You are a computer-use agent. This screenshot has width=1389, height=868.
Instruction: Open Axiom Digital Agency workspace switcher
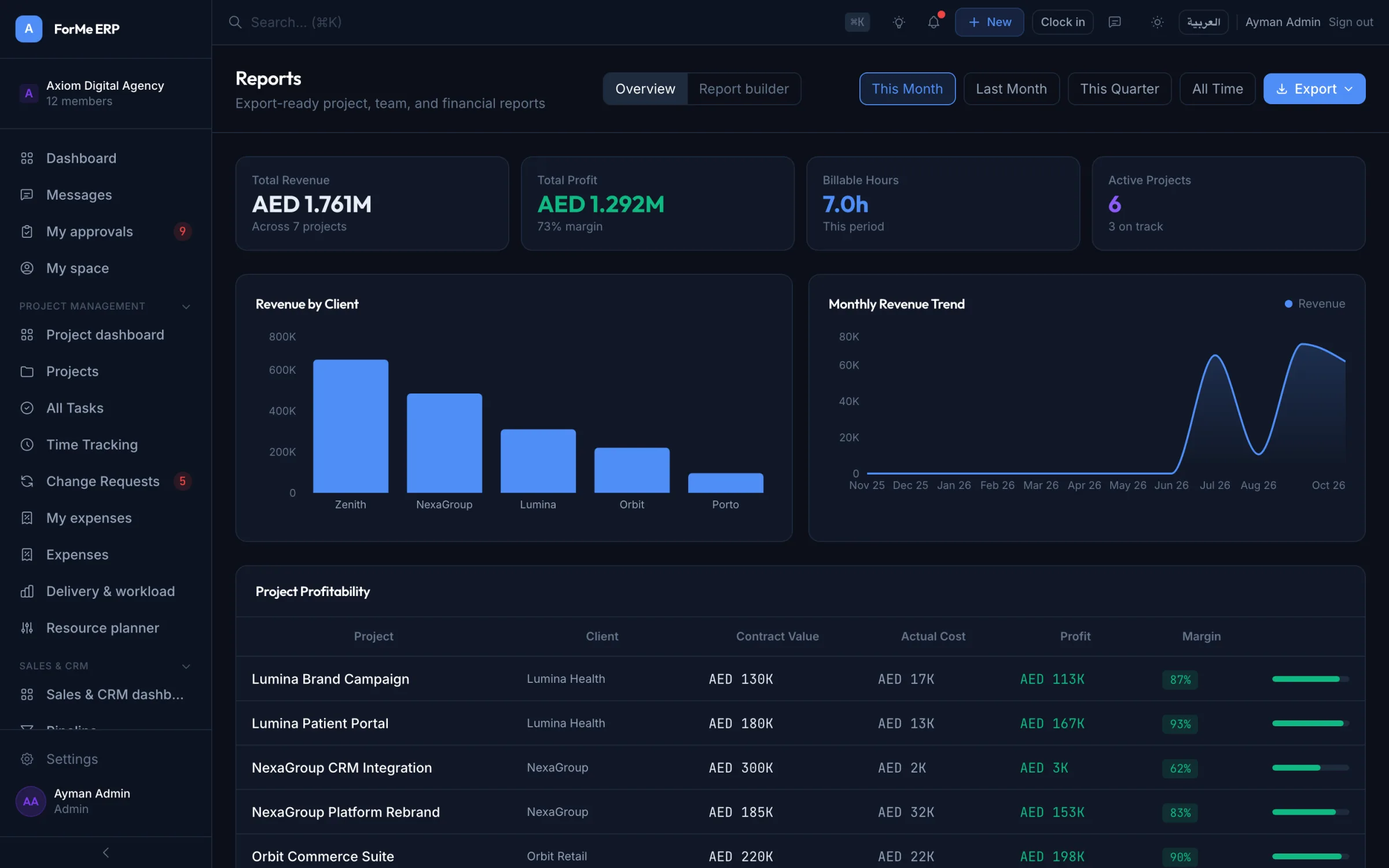pyautogui.click(x=106, y=93)
